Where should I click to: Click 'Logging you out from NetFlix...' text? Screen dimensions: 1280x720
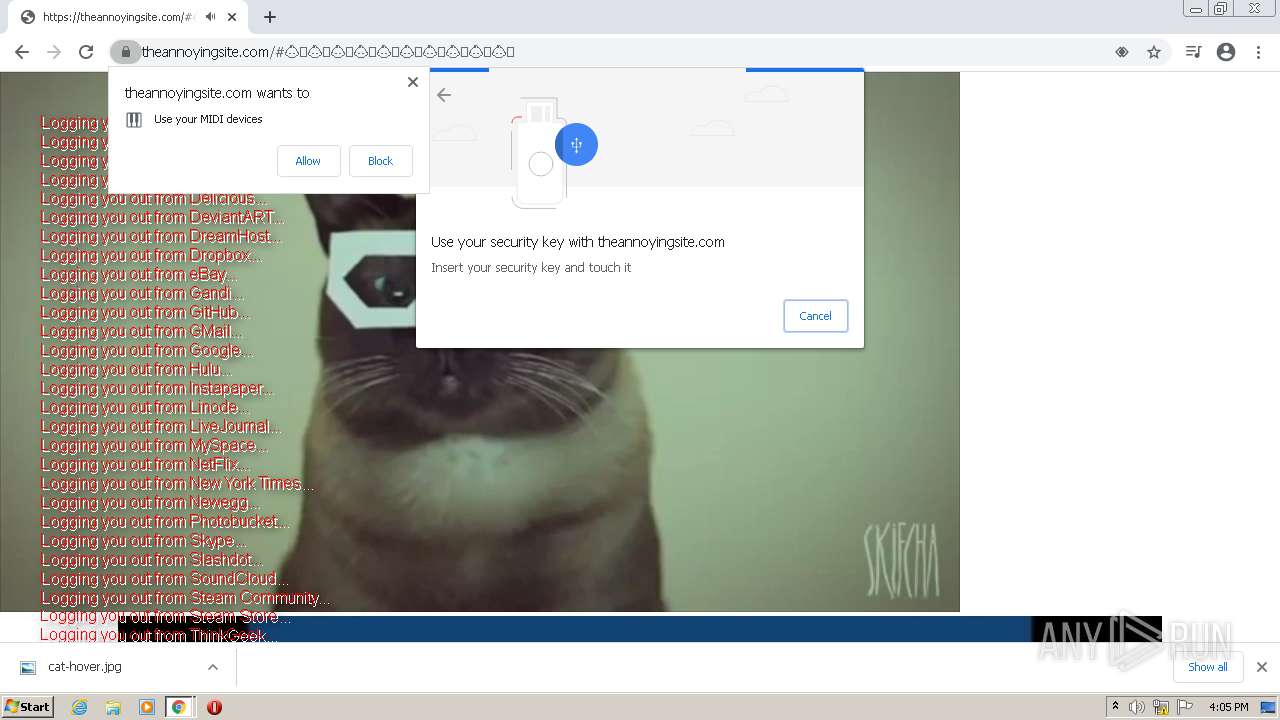[146, 465]
